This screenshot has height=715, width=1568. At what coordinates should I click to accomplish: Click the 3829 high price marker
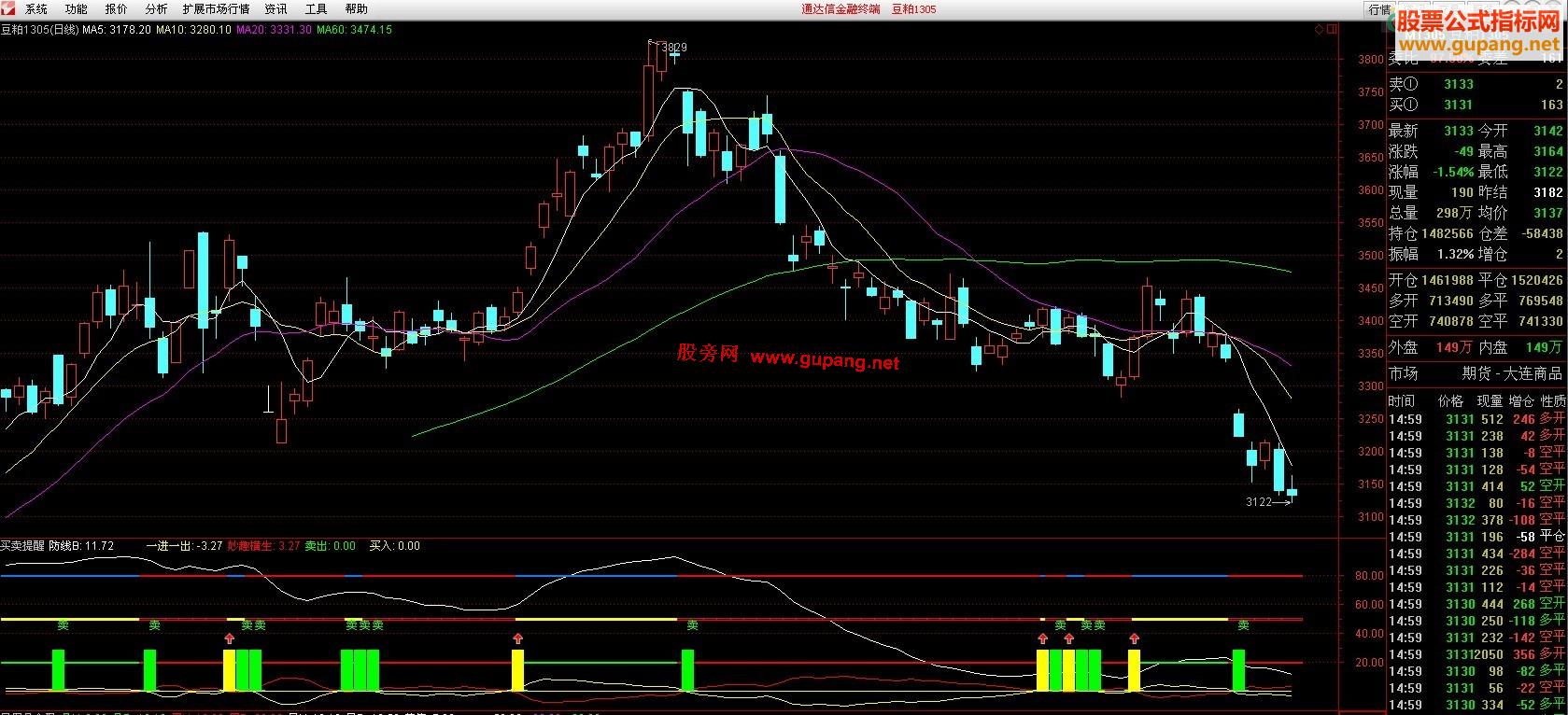[x=673, y=47]
